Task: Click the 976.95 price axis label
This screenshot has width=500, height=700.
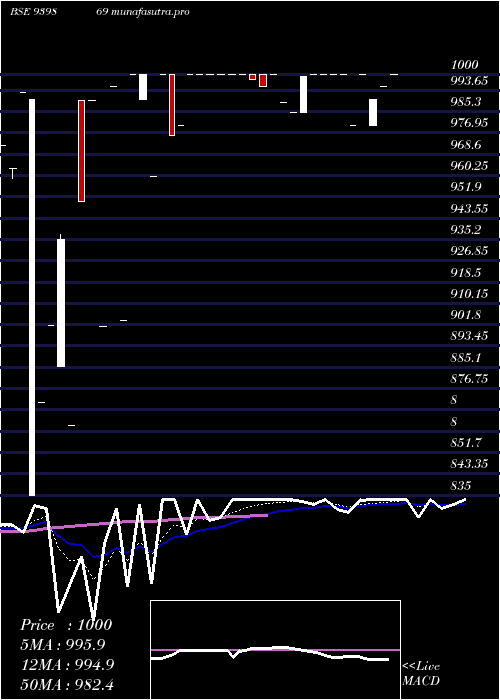Action: tap(469, 123)
